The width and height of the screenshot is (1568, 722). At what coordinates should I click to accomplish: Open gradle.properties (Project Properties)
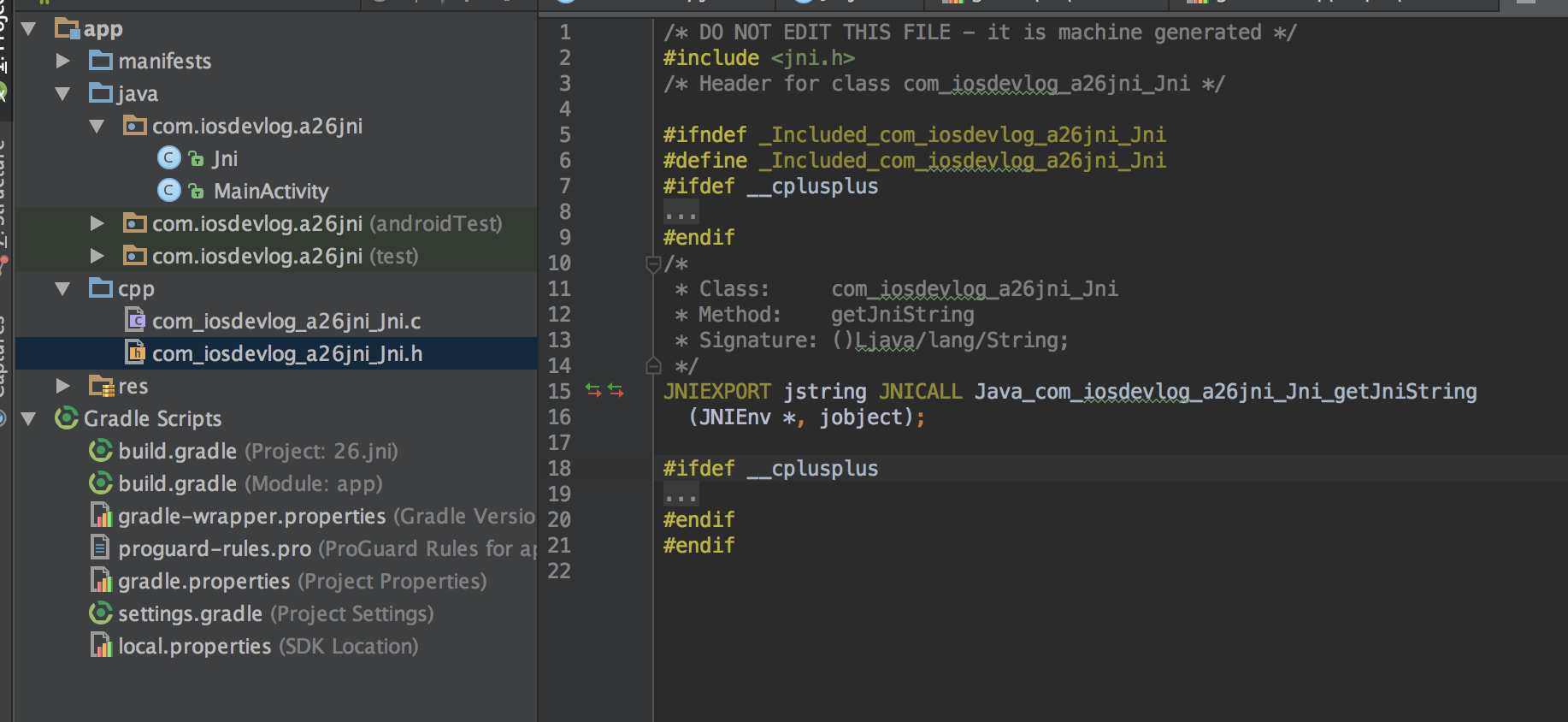click(x=303, y=581)
